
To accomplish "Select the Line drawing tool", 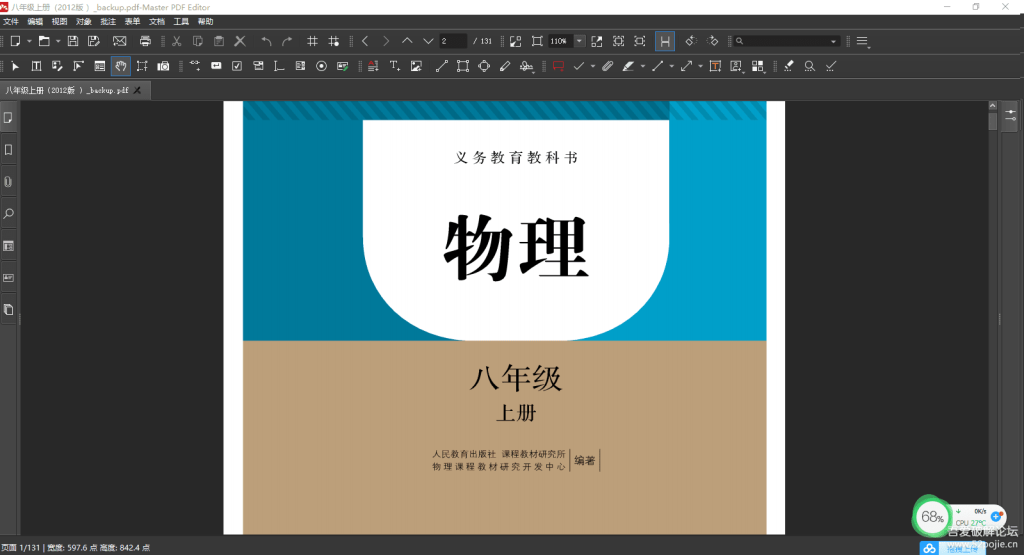I will click(x=441, y=66).
